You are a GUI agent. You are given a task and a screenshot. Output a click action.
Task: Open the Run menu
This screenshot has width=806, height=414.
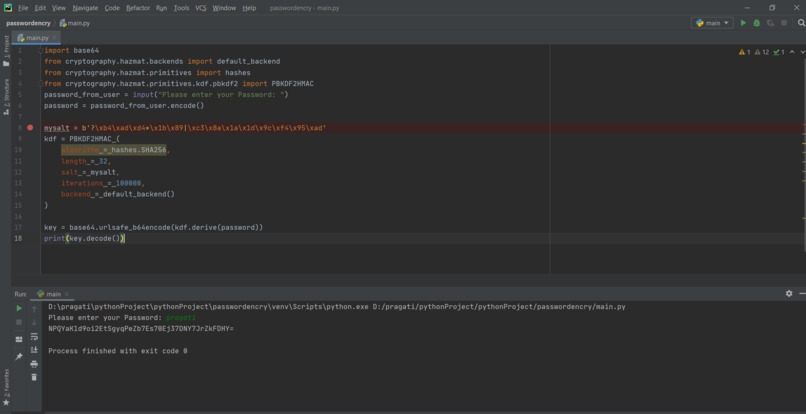click(x=161, y=8)
